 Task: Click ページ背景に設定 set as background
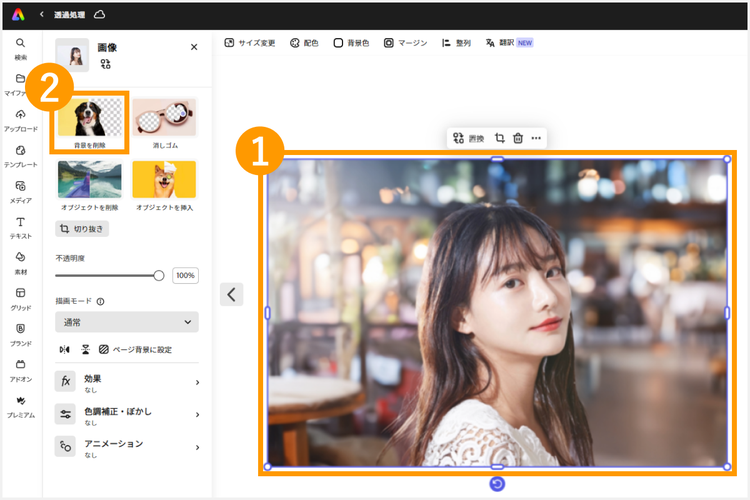(135, 350)
